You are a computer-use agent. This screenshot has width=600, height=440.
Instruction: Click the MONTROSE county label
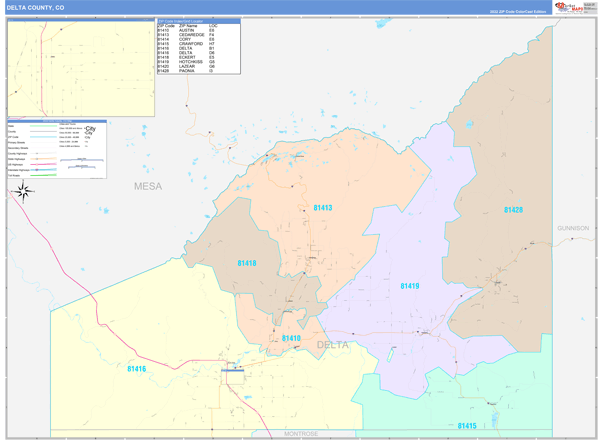click(x=298, y=434)
